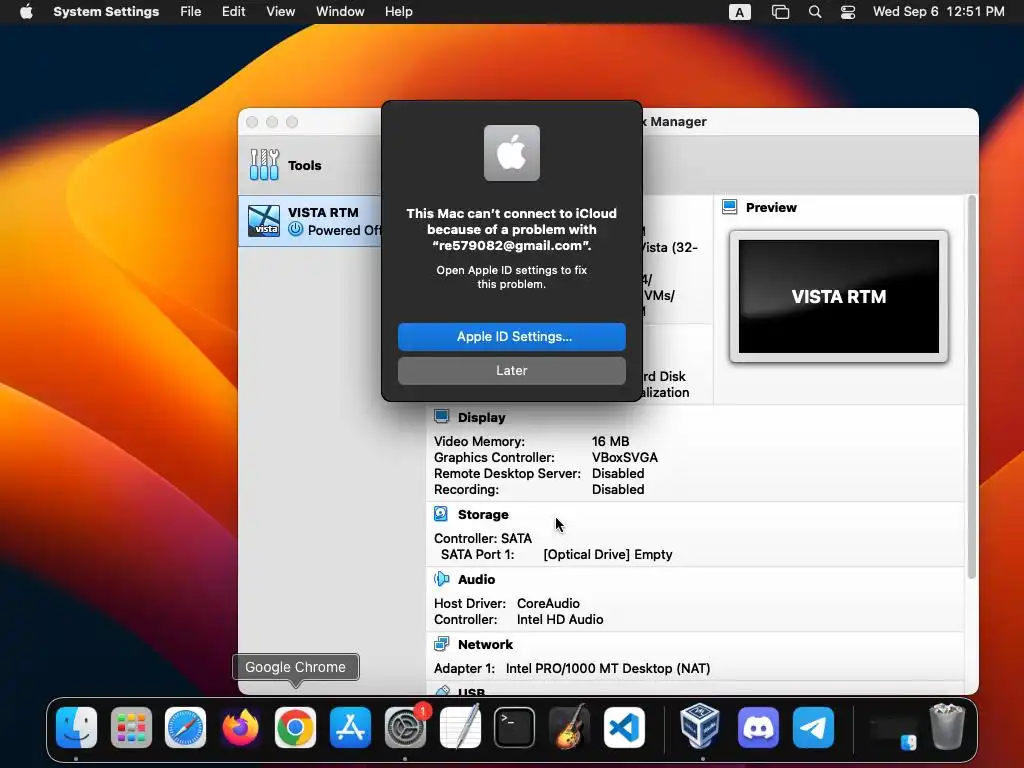Click the [Optical Drive] Empty entry

pos(608,554)
